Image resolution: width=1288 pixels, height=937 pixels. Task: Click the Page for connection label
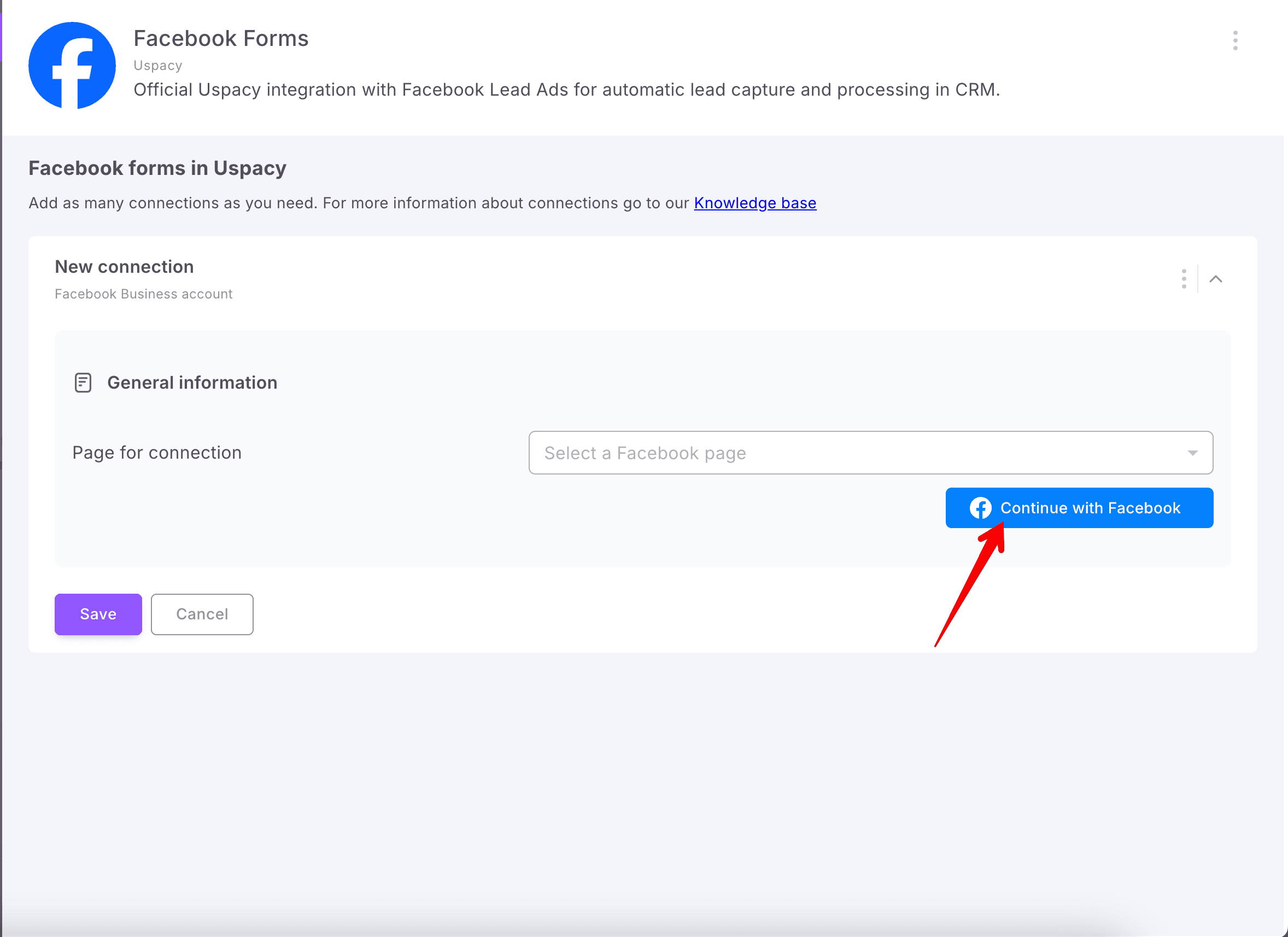click(157, 453)
